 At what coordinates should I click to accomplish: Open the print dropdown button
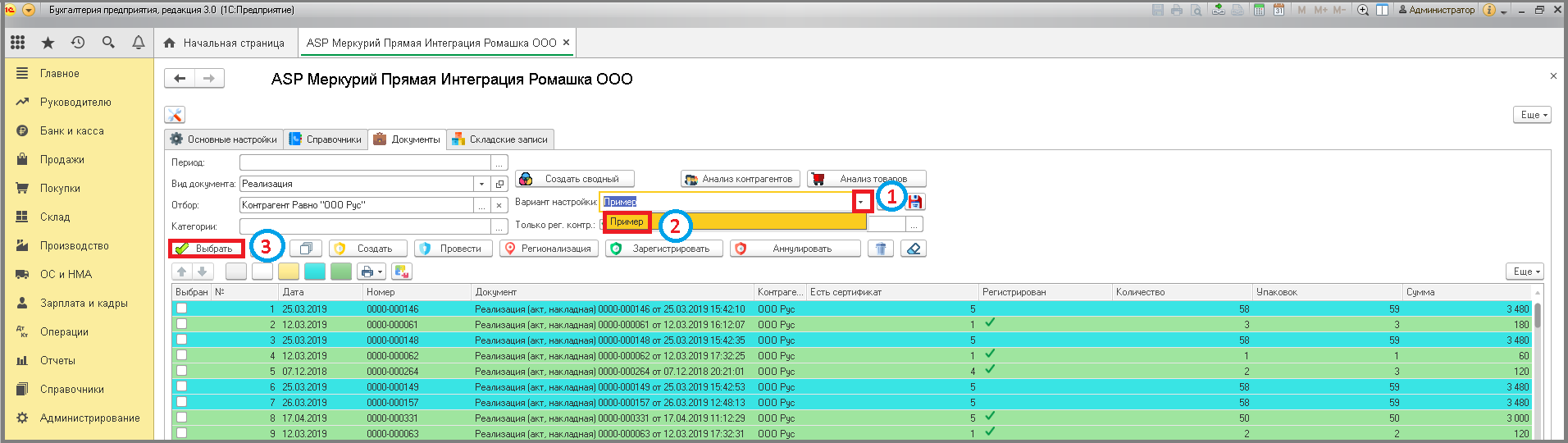(371, 271)
